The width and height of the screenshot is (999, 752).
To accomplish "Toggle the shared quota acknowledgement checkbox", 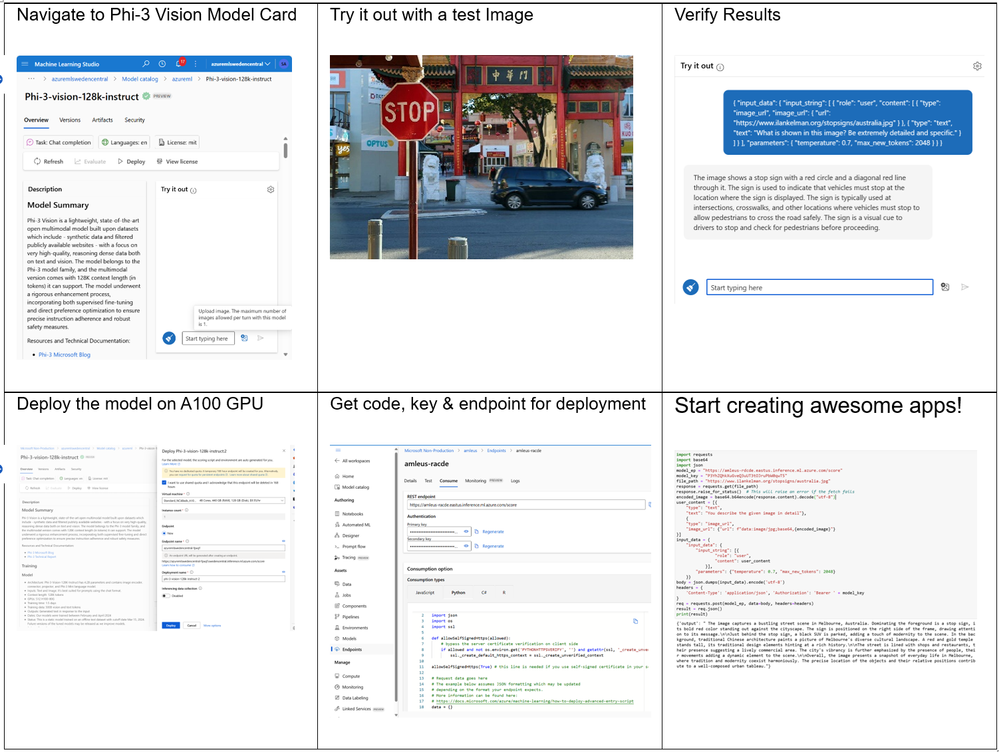I will [164, 482].
